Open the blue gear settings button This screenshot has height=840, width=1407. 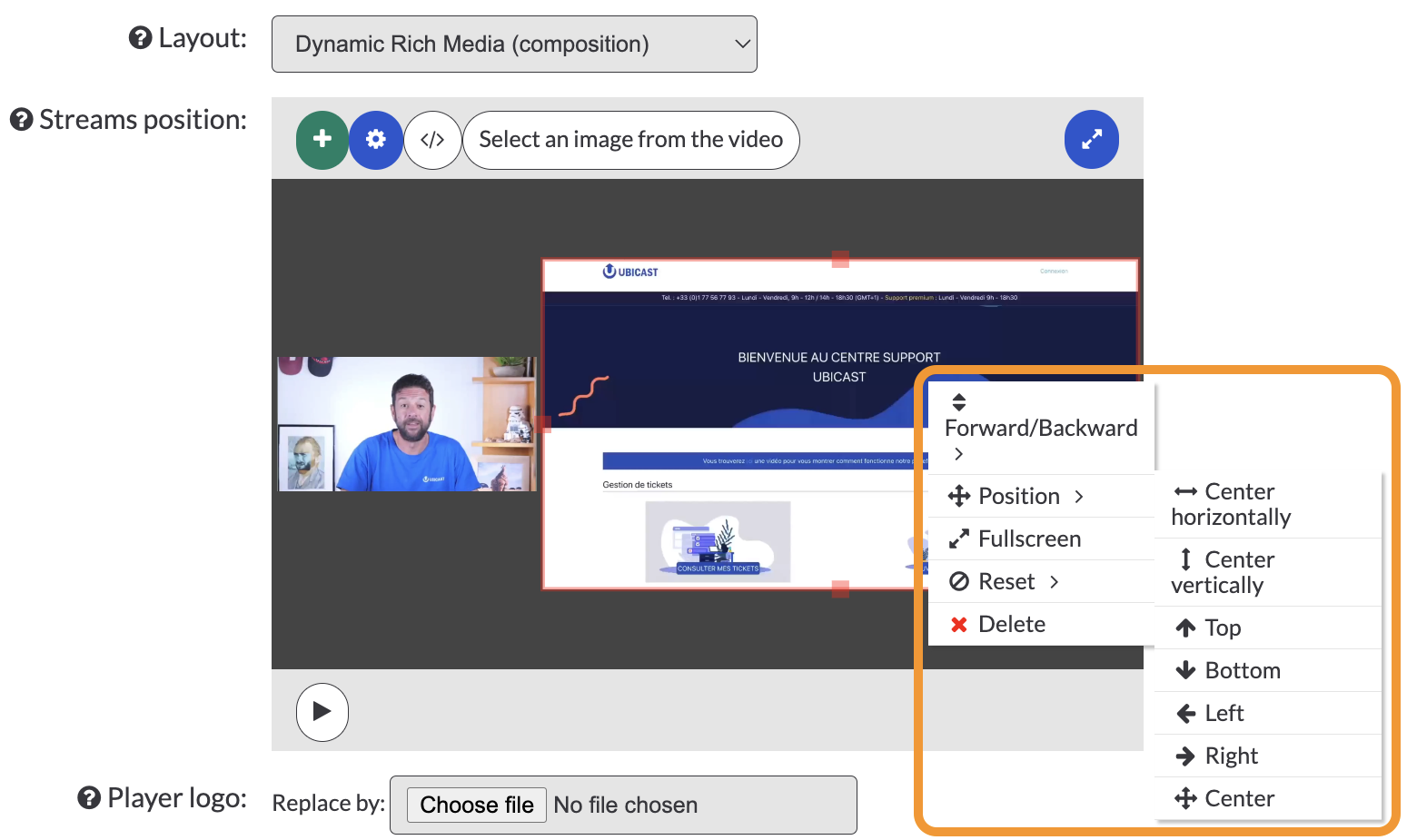click(376, 140)
